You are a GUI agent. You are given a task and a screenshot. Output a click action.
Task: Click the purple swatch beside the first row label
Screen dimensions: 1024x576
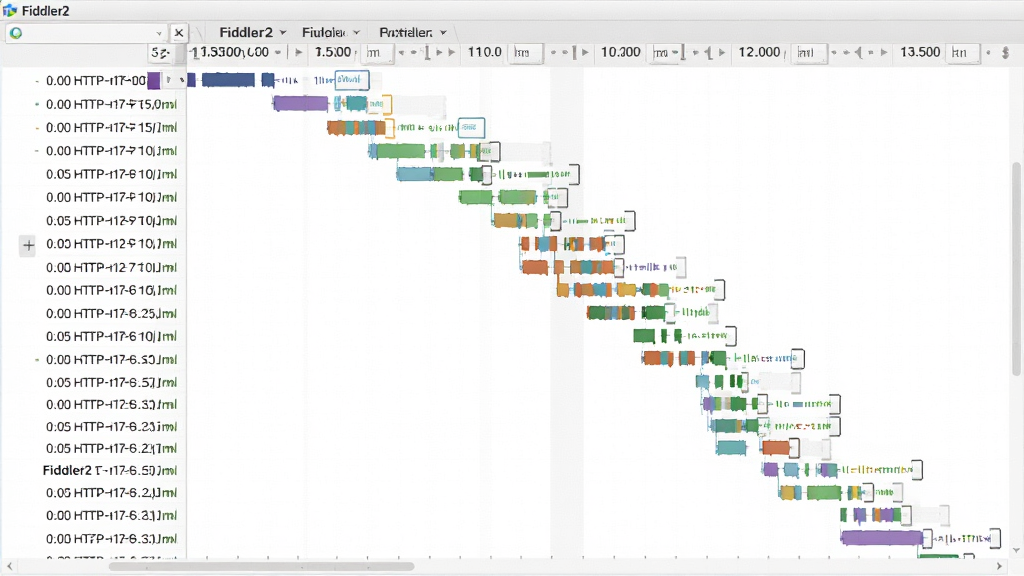pyautogui.click(x=153, y=81)
